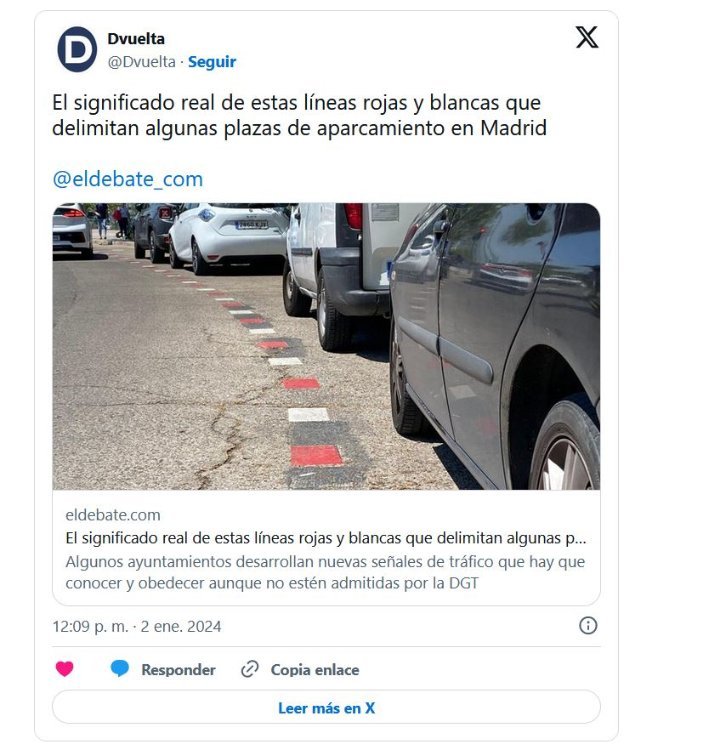Follow Dvuelta via Seguir link

pyautogui.click(x=212, y=62)
